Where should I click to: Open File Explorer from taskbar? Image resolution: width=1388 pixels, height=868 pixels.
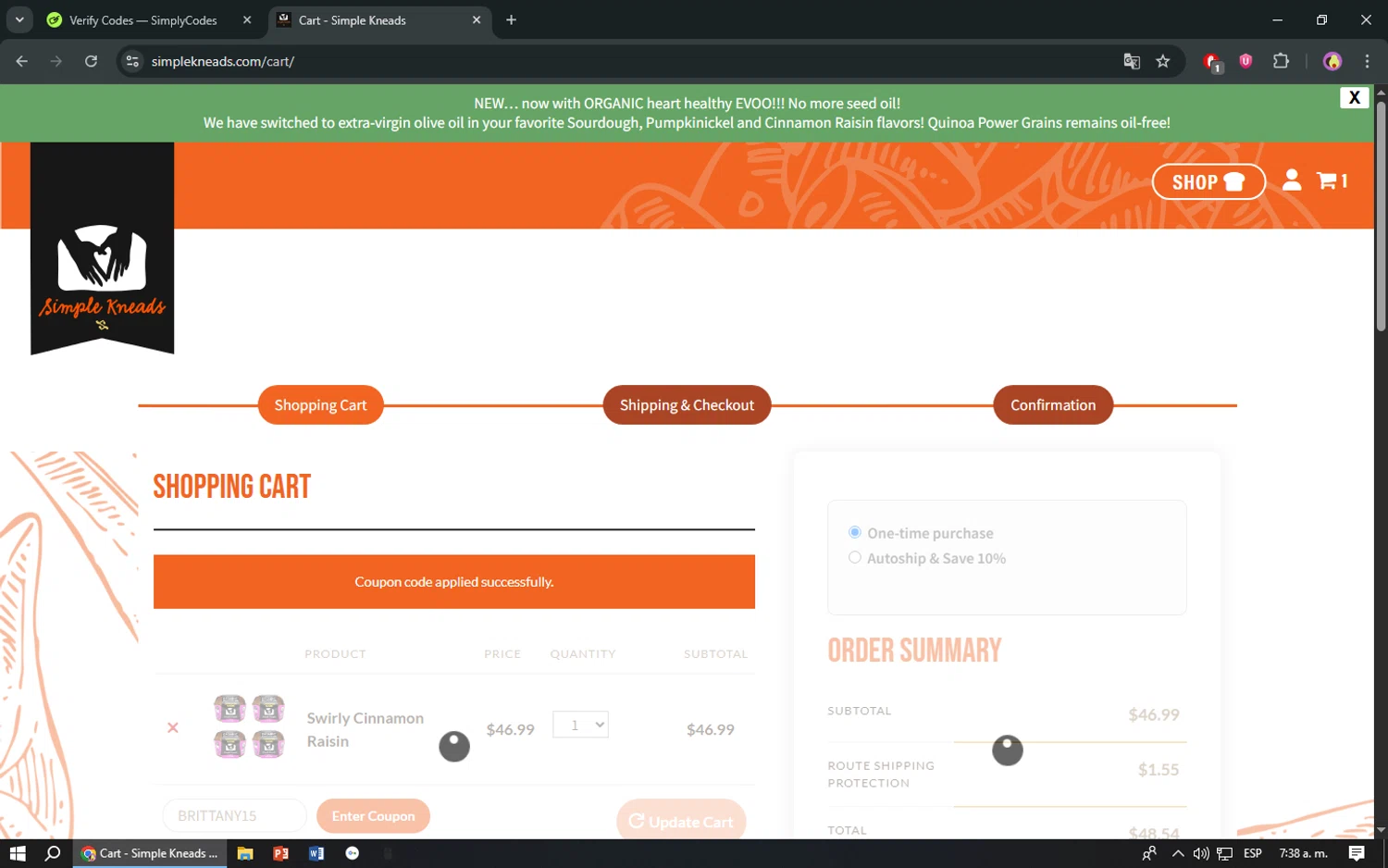coord(245,853)
